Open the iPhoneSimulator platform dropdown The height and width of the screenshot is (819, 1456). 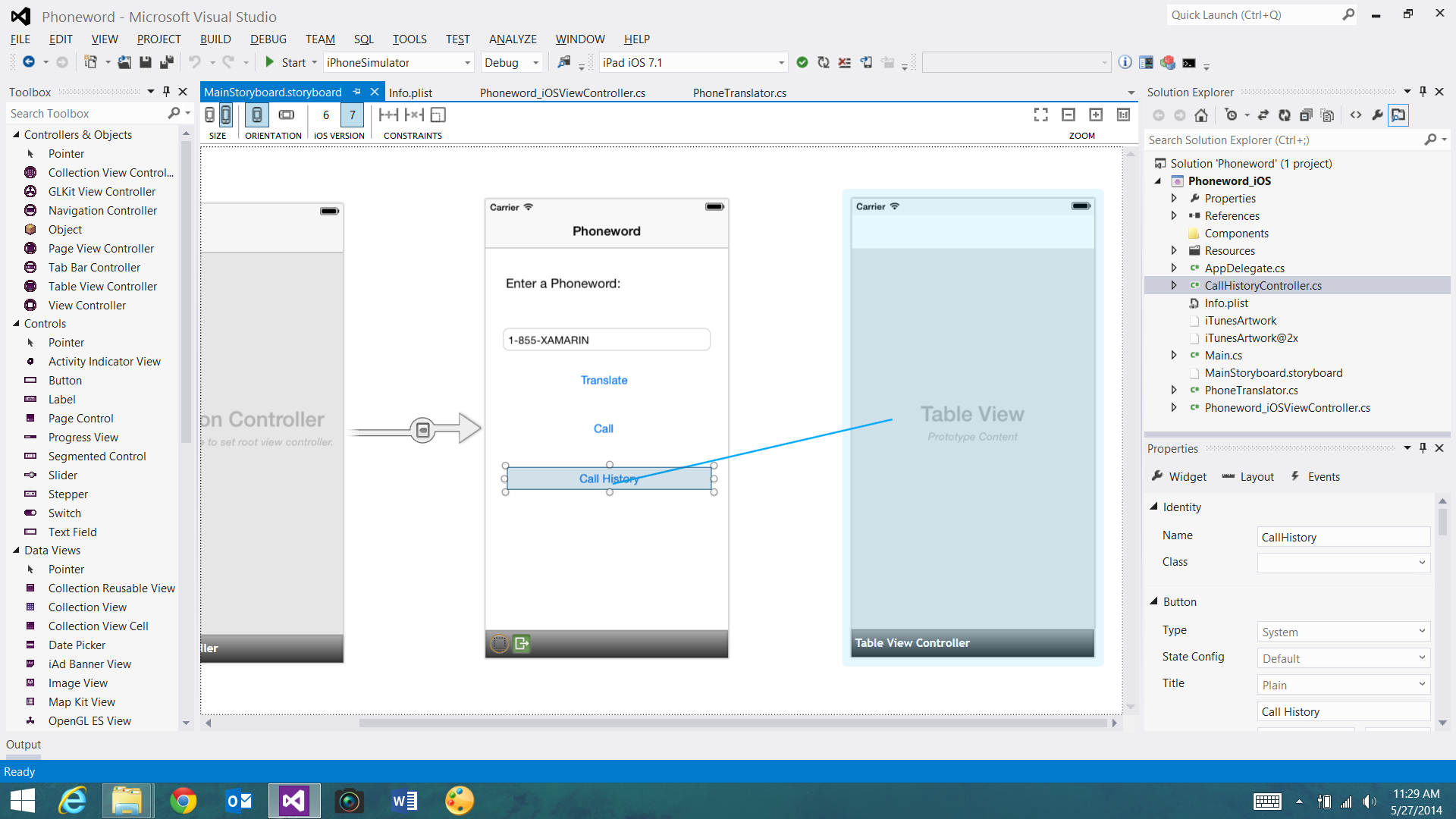point(467,63)
